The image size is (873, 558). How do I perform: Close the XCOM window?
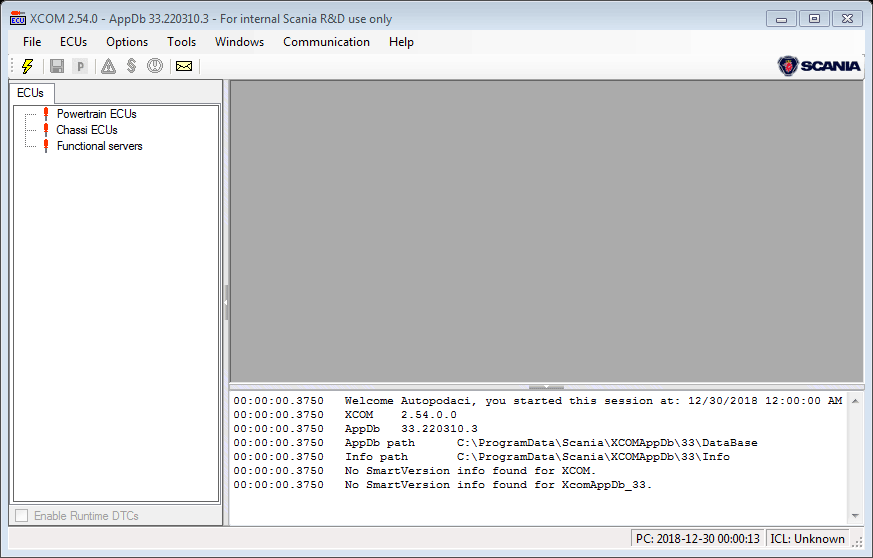(x=847, y=19)
